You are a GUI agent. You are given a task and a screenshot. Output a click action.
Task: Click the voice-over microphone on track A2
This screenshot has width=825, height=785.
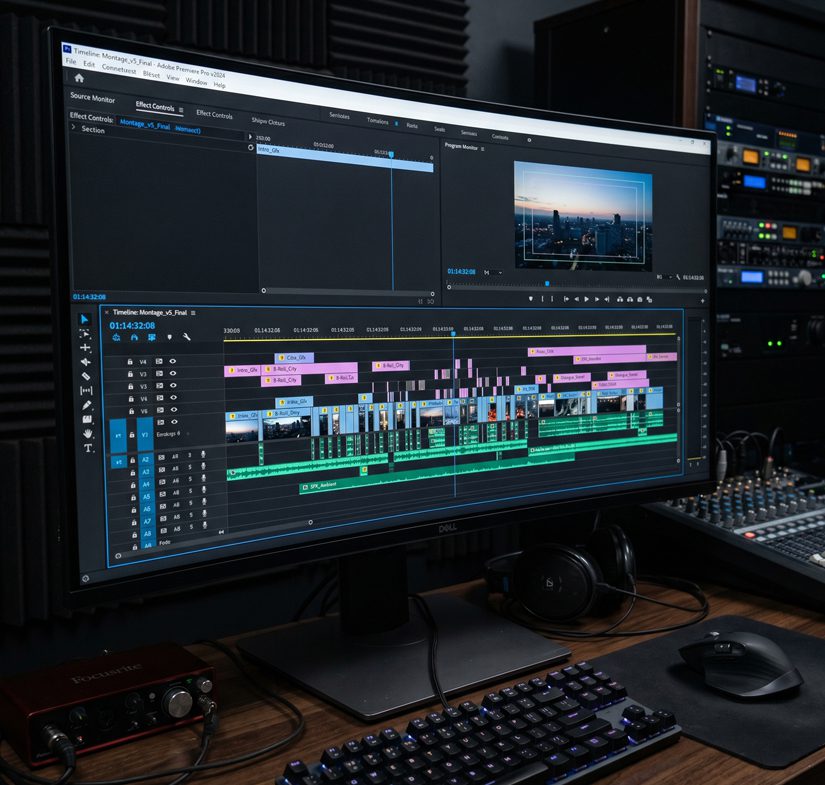(203, 455)
